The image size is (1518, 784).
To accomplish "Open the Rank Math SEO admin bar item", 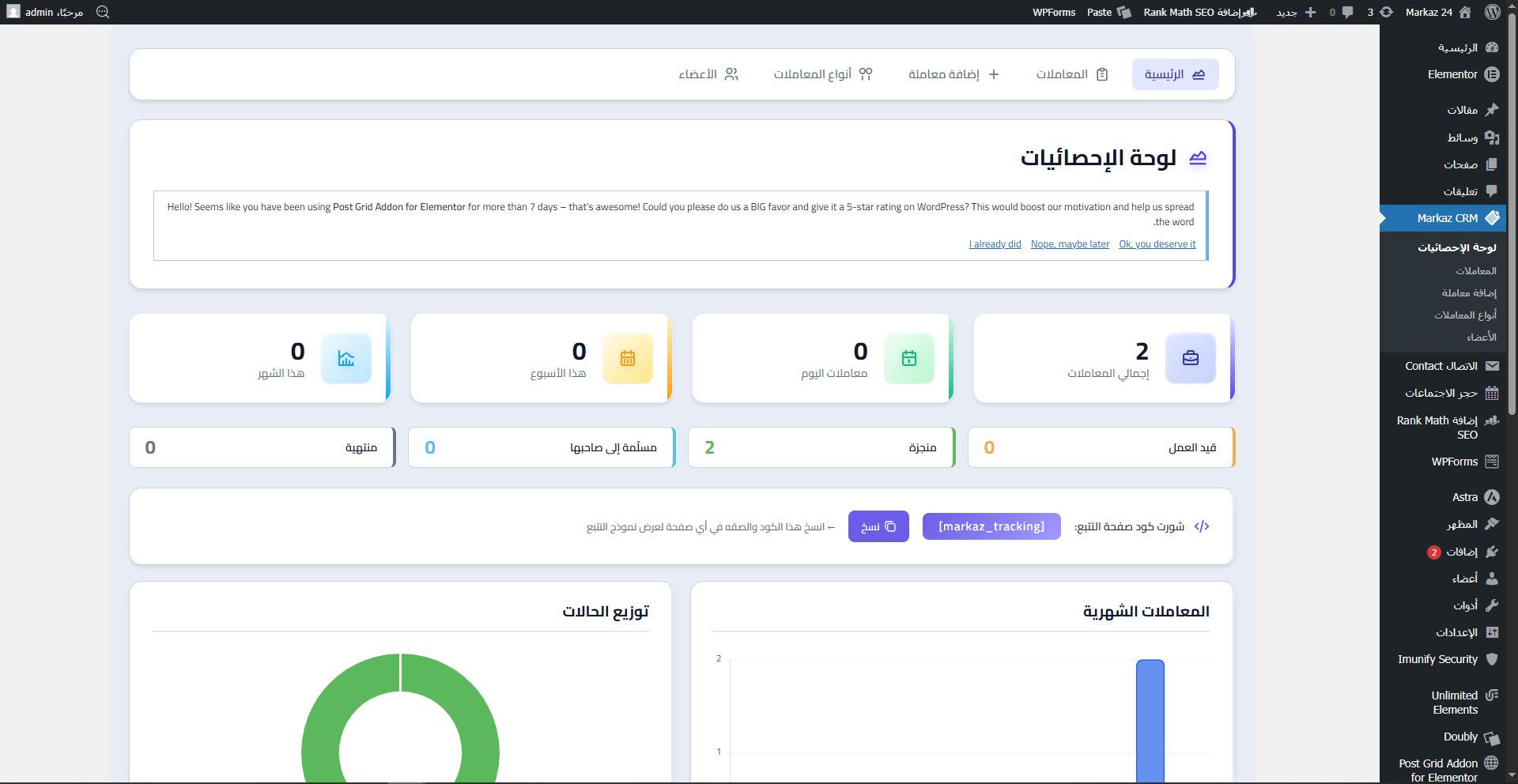I will click(x=1200, y=12).
